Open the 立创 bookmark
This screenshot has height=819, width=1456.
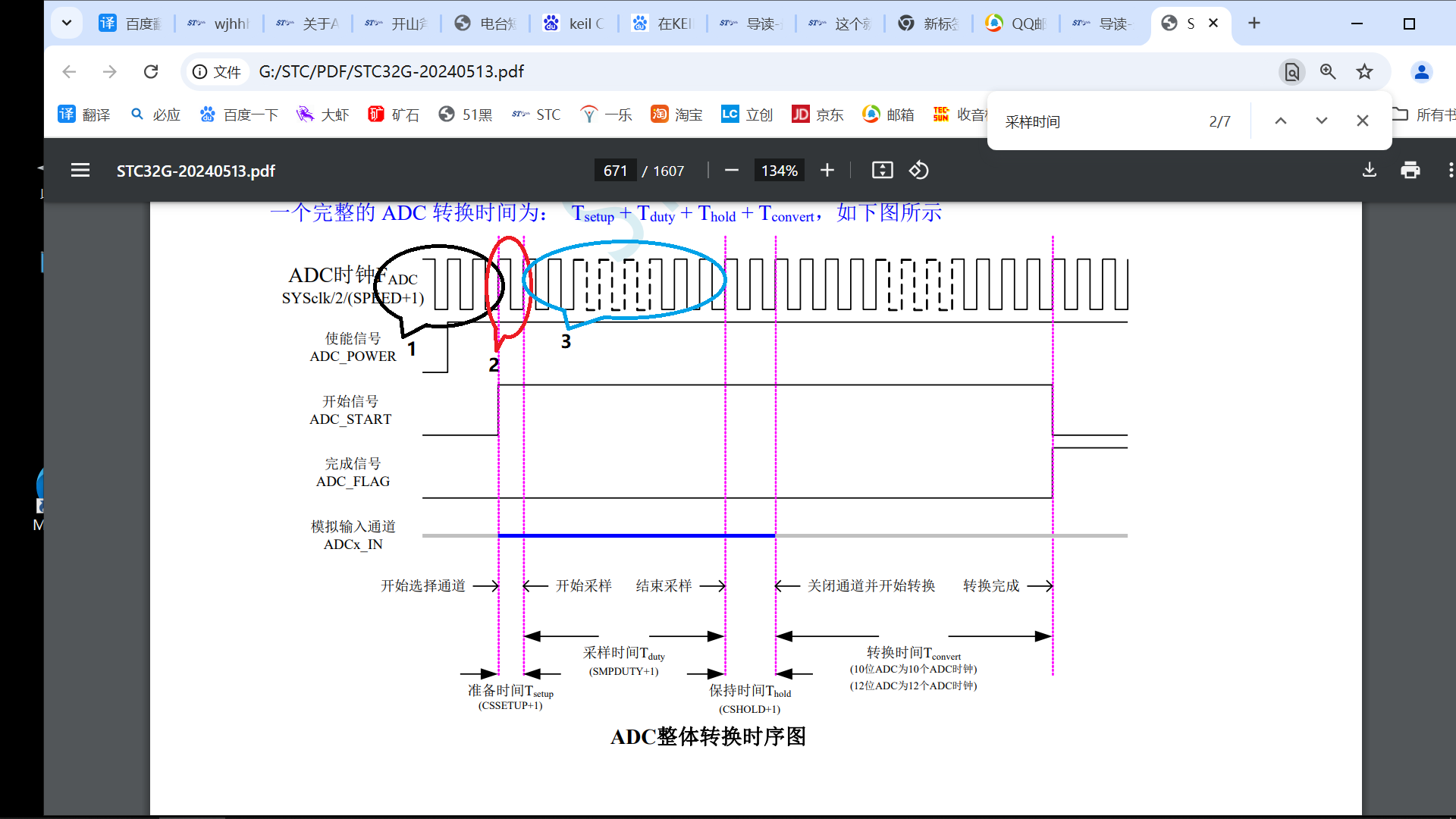(x=747, y=115)
